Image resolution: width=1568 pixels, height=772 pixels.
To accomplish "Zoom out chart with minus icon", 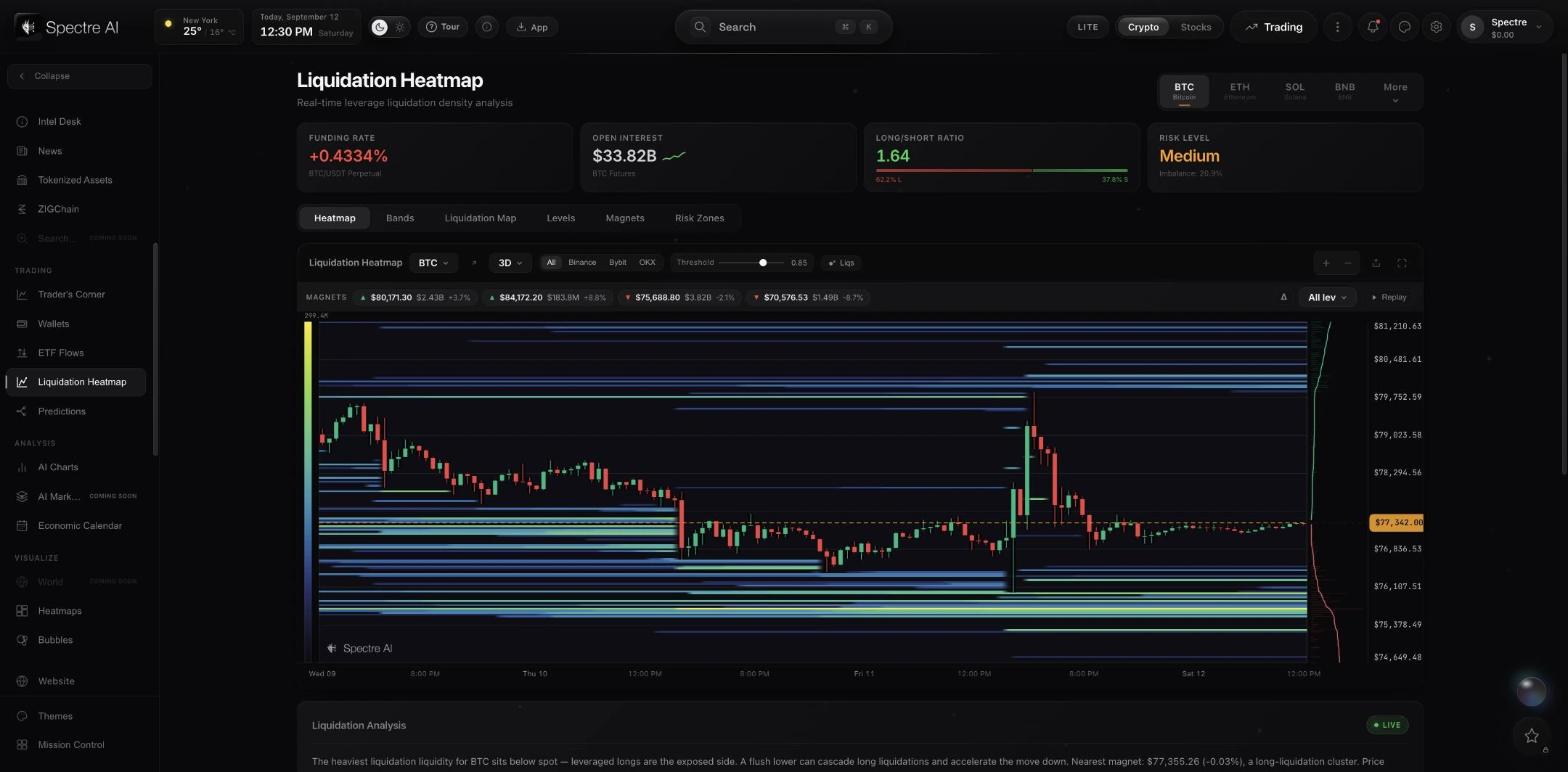I will [1347, 263].
